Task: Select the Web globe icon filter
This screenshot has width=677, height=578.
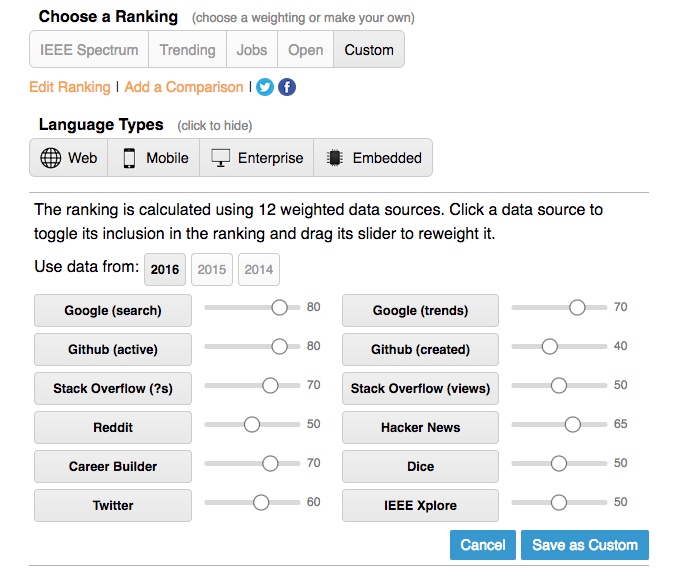Action: [51, 158]
